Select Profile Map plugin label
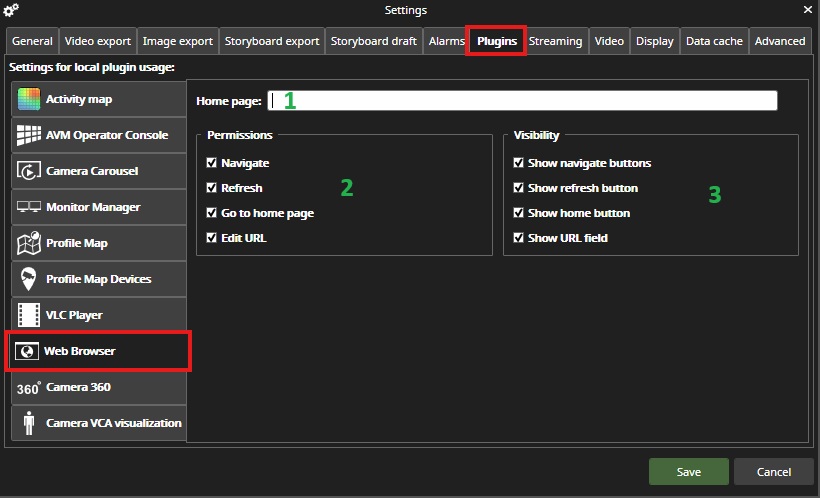820x498 pixels. coord(77,243)
